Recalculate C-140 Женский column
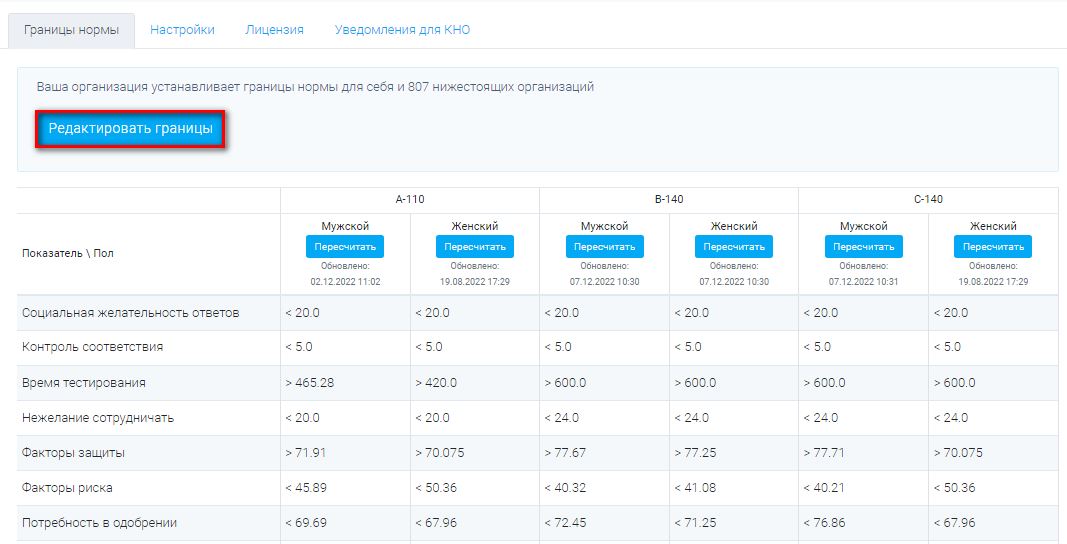Screen dimensions: 1067x544 [993, 246]
